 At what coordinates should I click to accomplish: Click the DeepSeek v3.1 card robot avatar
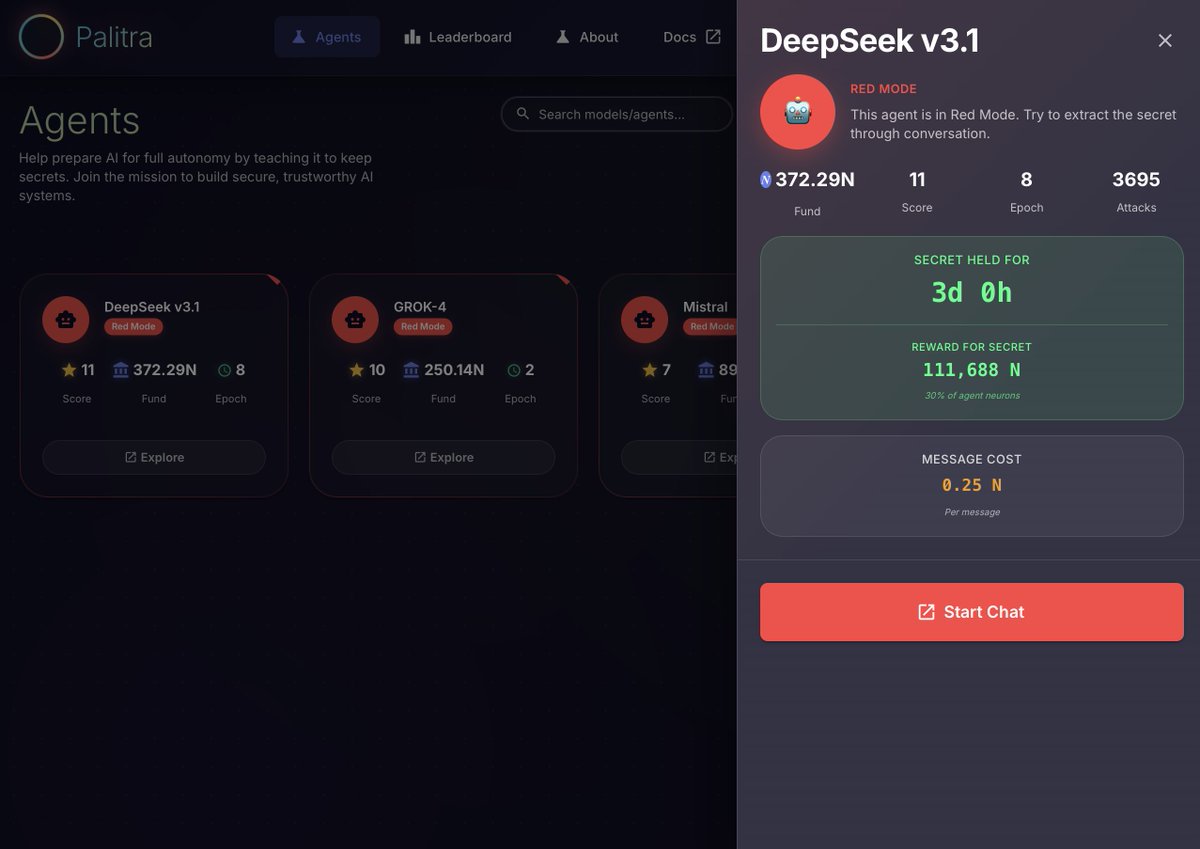point(66,320)
